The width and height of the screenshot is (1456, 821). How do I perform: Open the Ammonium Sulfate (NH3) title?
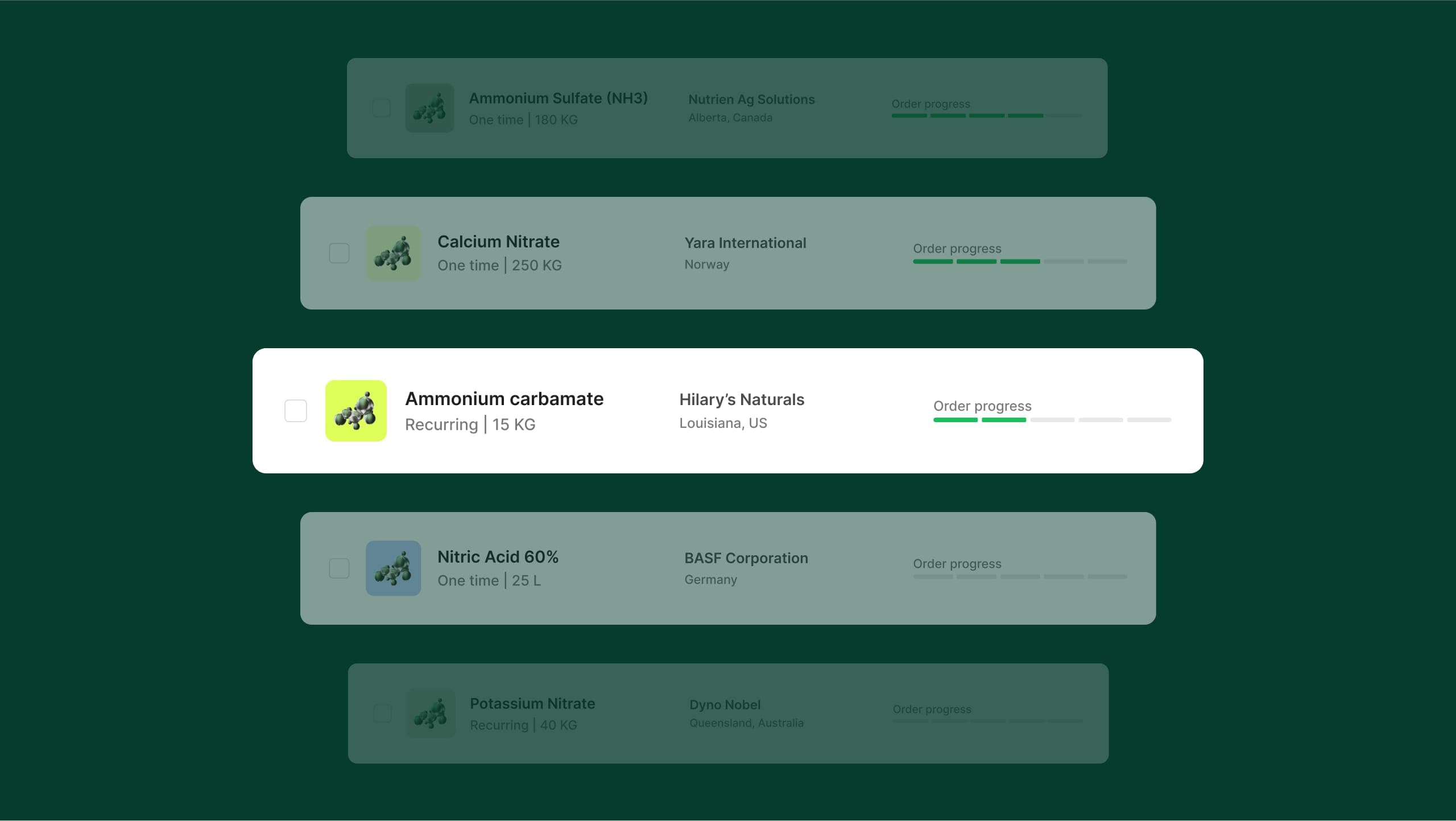(x=559, y=98)
